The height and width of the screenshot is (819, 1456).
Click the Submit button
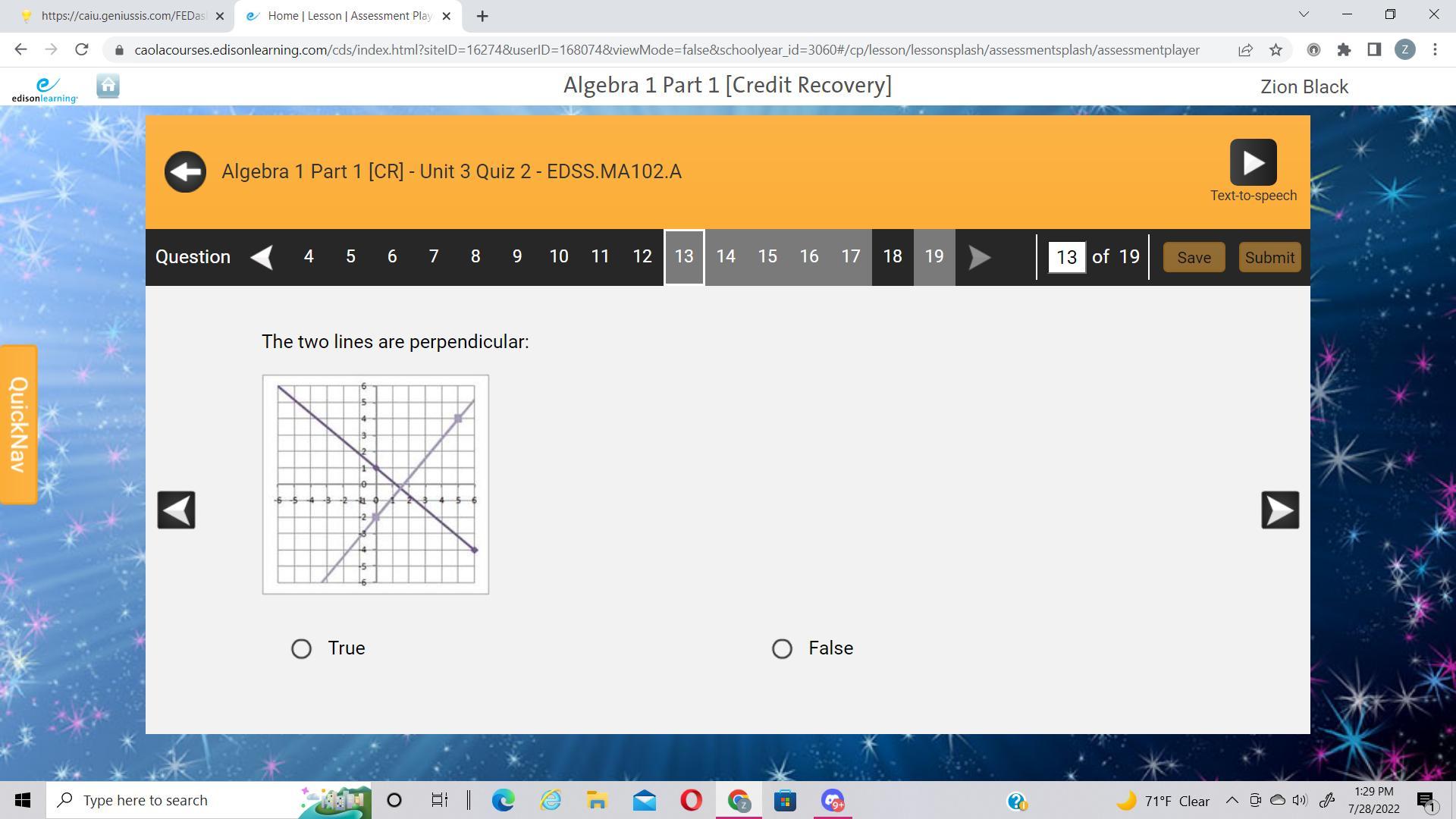point(1269,258)
